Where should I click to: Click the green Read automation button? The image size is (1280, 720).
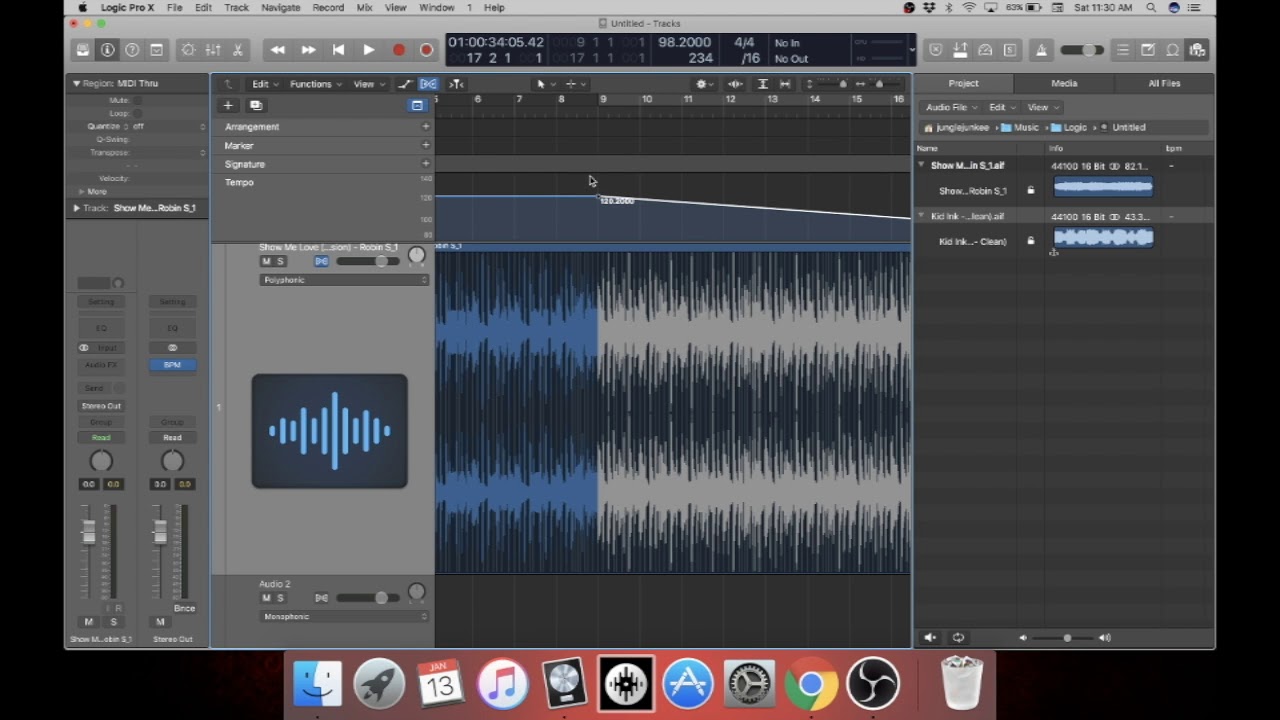101,438
